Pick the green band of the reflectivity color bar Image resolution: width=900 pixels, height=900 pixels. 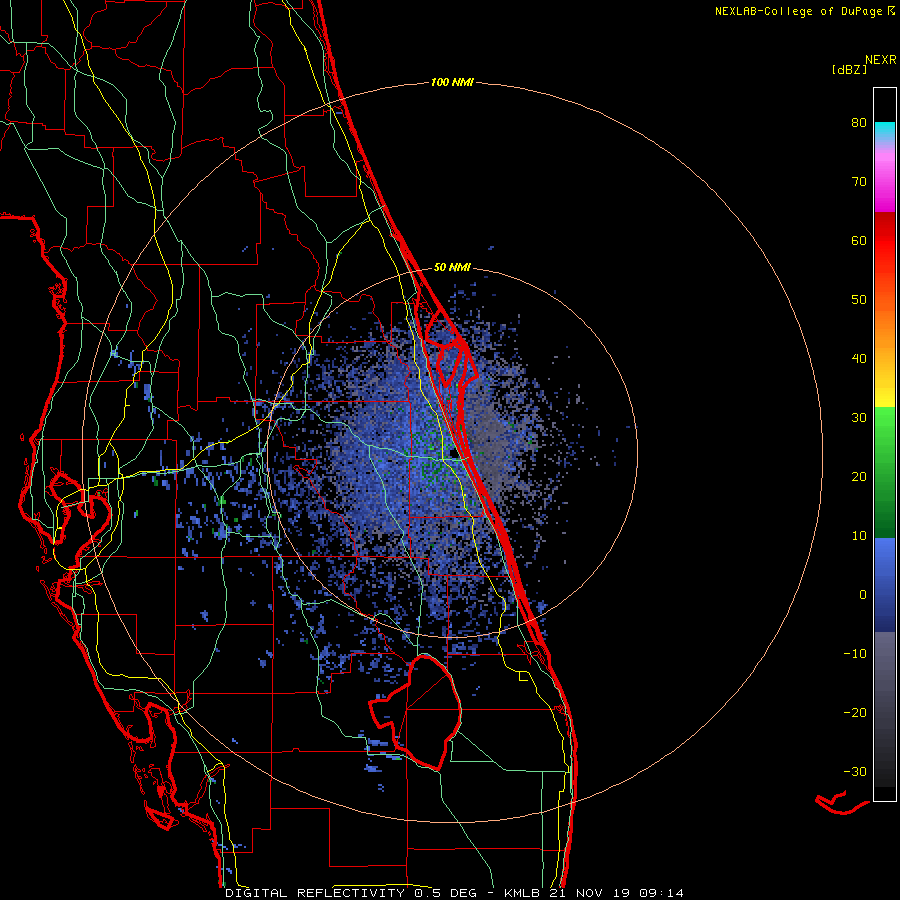coord(885,473)
